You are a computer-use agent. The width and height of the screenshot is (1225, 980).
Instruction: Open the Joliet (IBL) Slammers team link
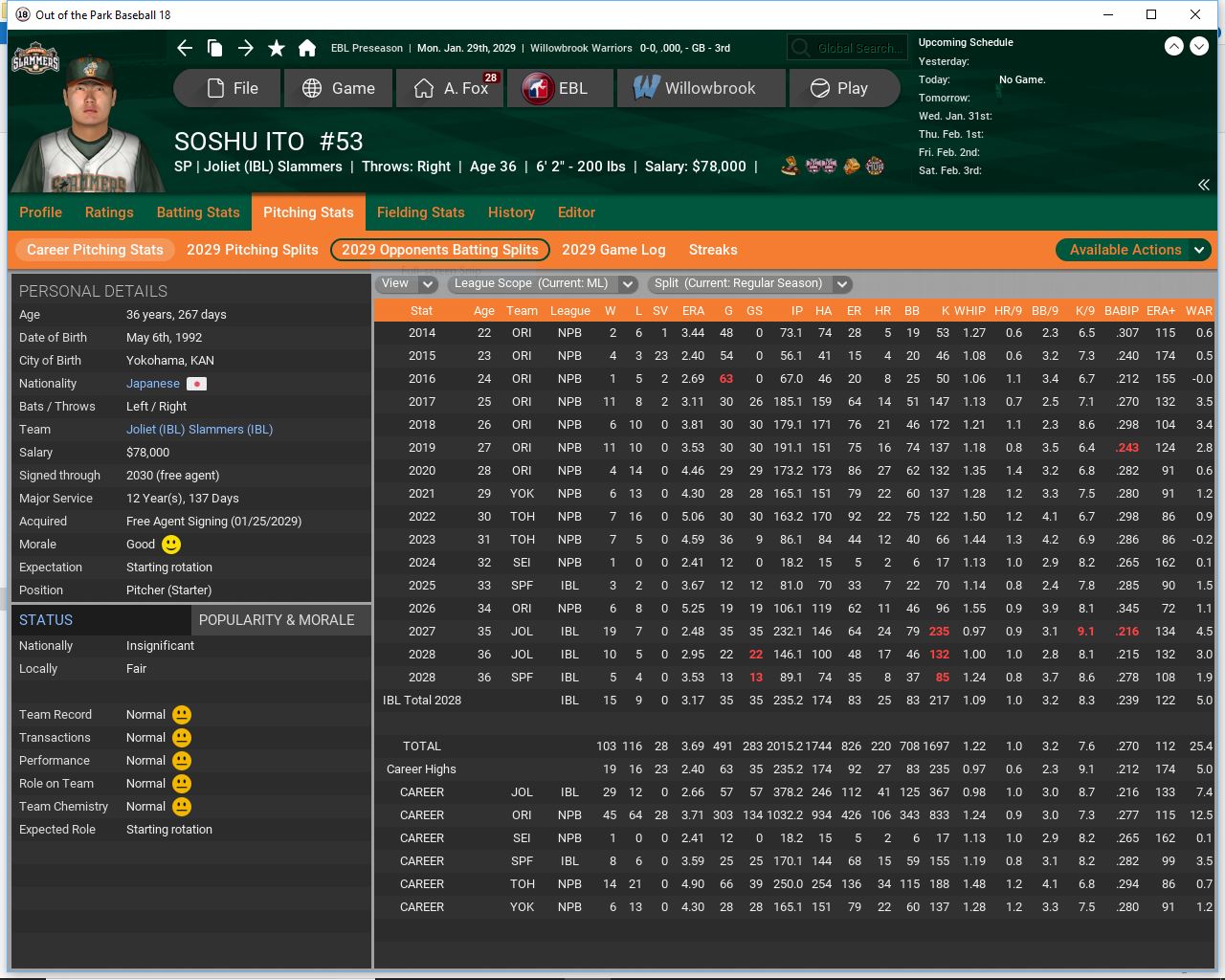point(199,430)
